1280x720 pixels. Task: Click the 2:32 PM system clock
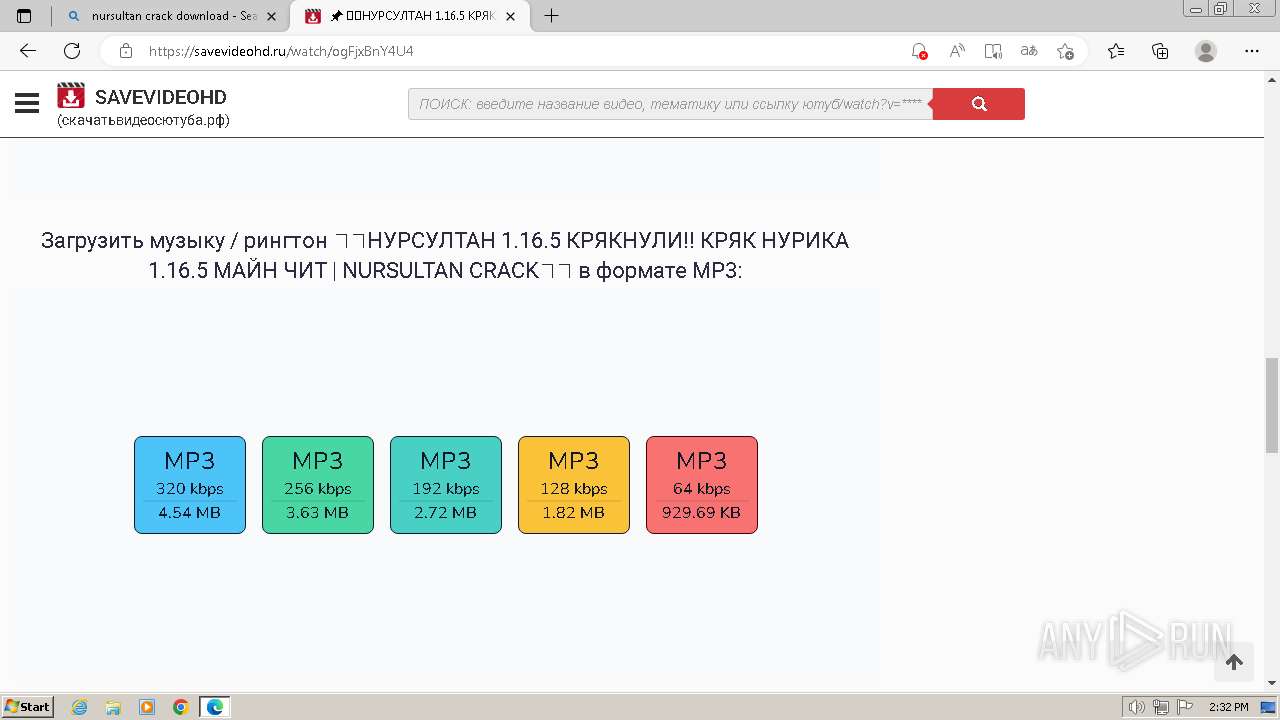click(1229, 707)
